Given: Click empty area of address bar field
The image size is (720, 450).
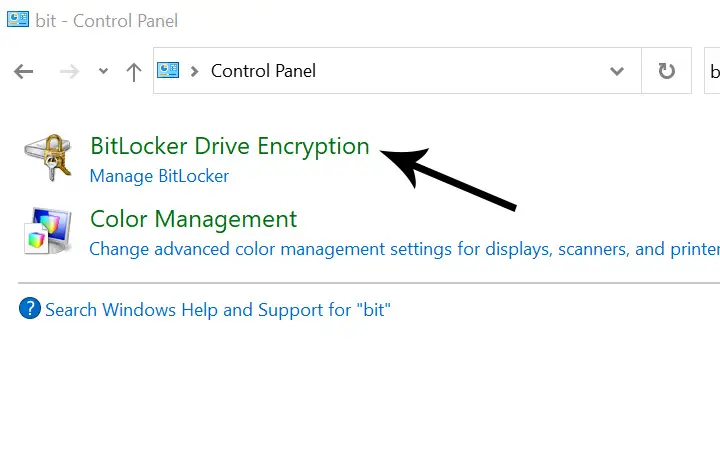Looking at the screenshot, I should [x=459, y=71].
